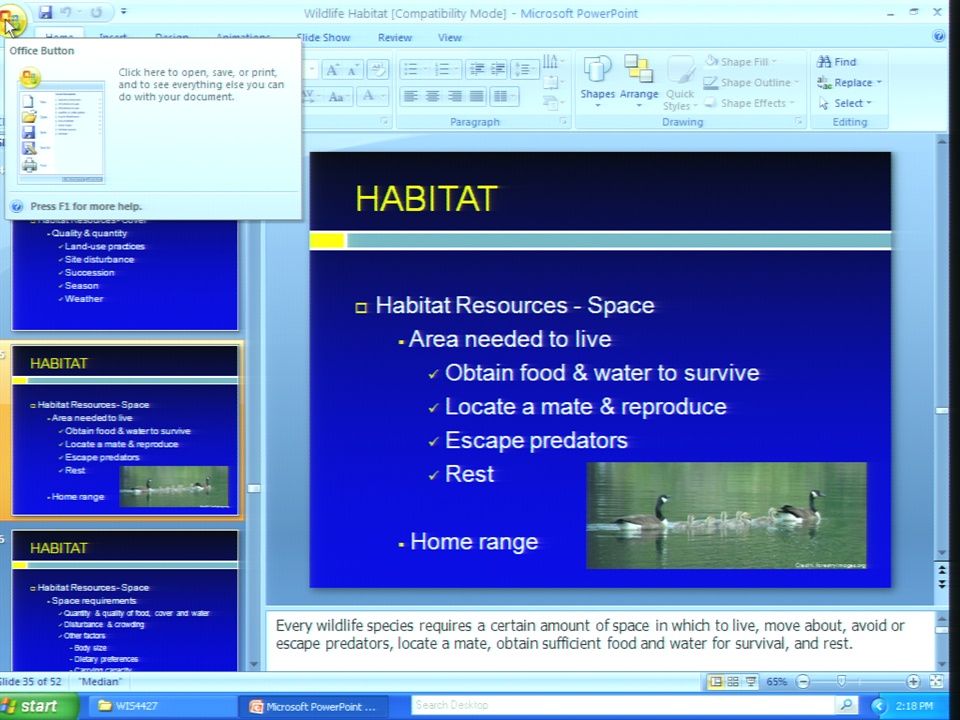The image size is (960, 720).
Task: Click the desktop search magnifier button
Action: pos(846,705)
